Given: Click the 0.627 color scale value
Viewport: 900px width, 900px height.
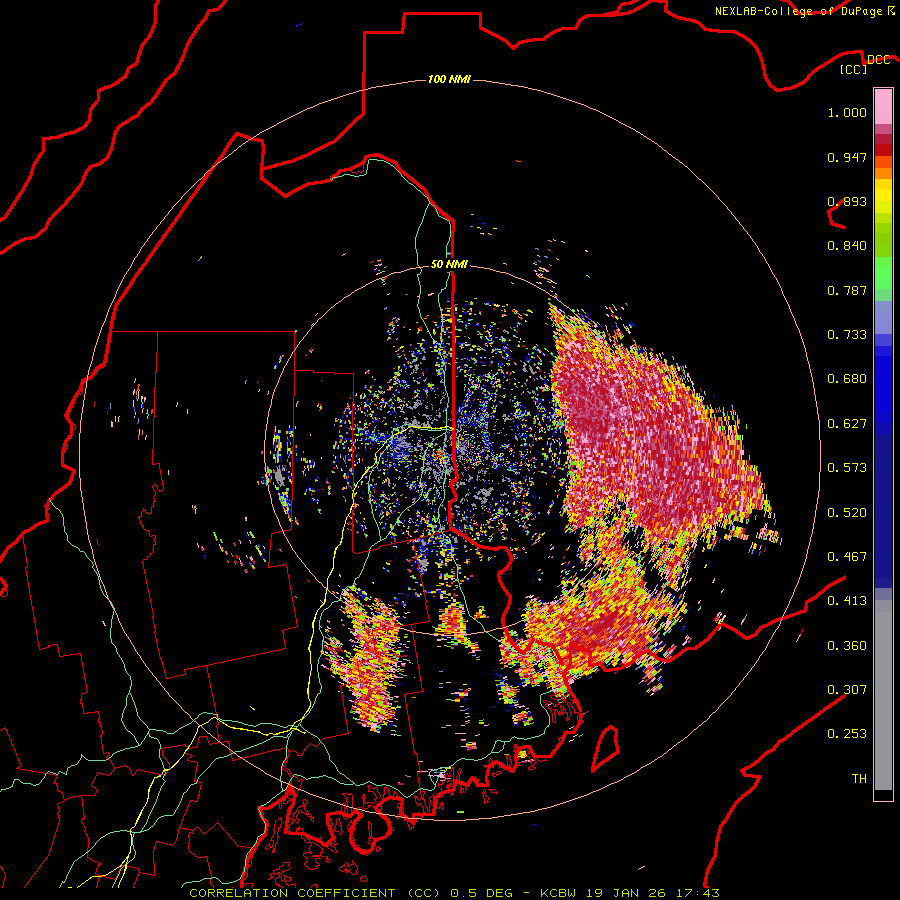Looking at the screenshot, I should (847, 424).
